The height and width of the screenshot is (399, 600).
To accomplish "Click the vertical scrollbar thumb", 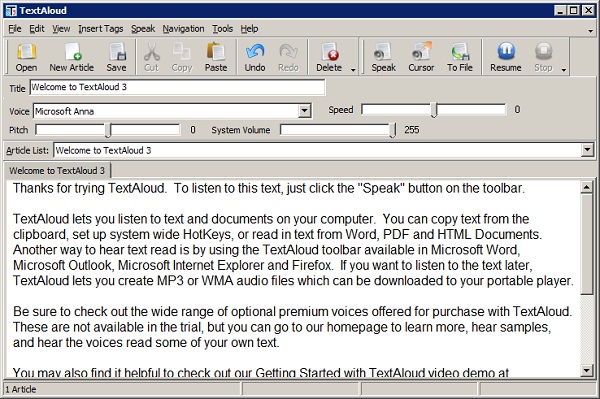I will (587, 244).
